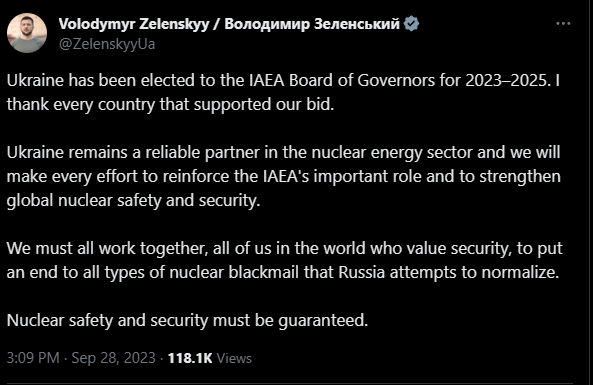593x385 pixels.
Task: Click the gray verified checkmark badge
Action: [x=411, y=24]
